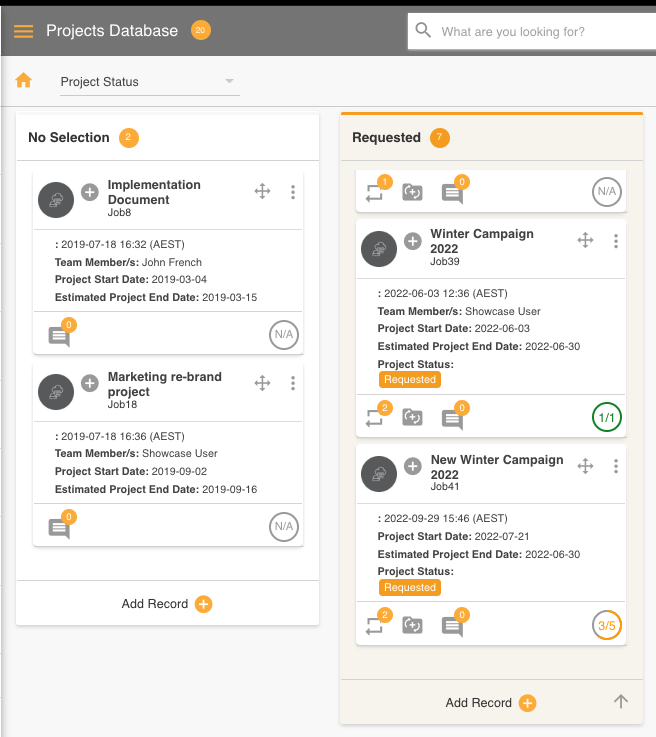
Task: Open three-dot menu on Job41 card
Action: pos(616,466)
